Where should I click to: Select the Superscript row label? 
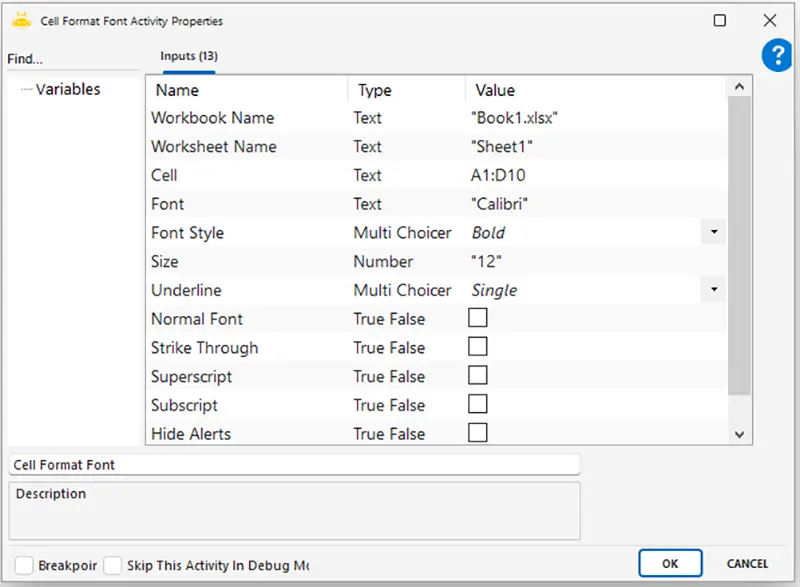(x=191, y=377)
